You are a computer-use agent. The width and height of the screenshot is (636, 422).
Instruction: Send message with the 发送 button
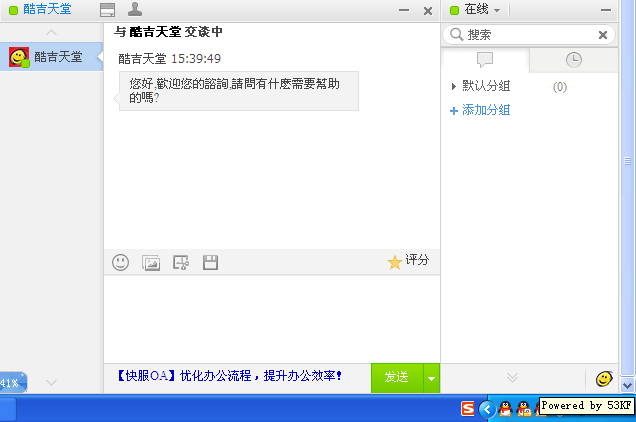click(397, 378)
